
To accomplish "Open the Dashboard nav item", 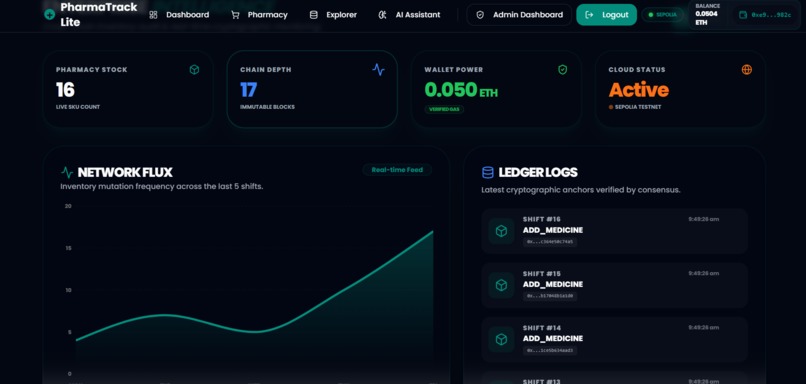I will coord(179,15).
